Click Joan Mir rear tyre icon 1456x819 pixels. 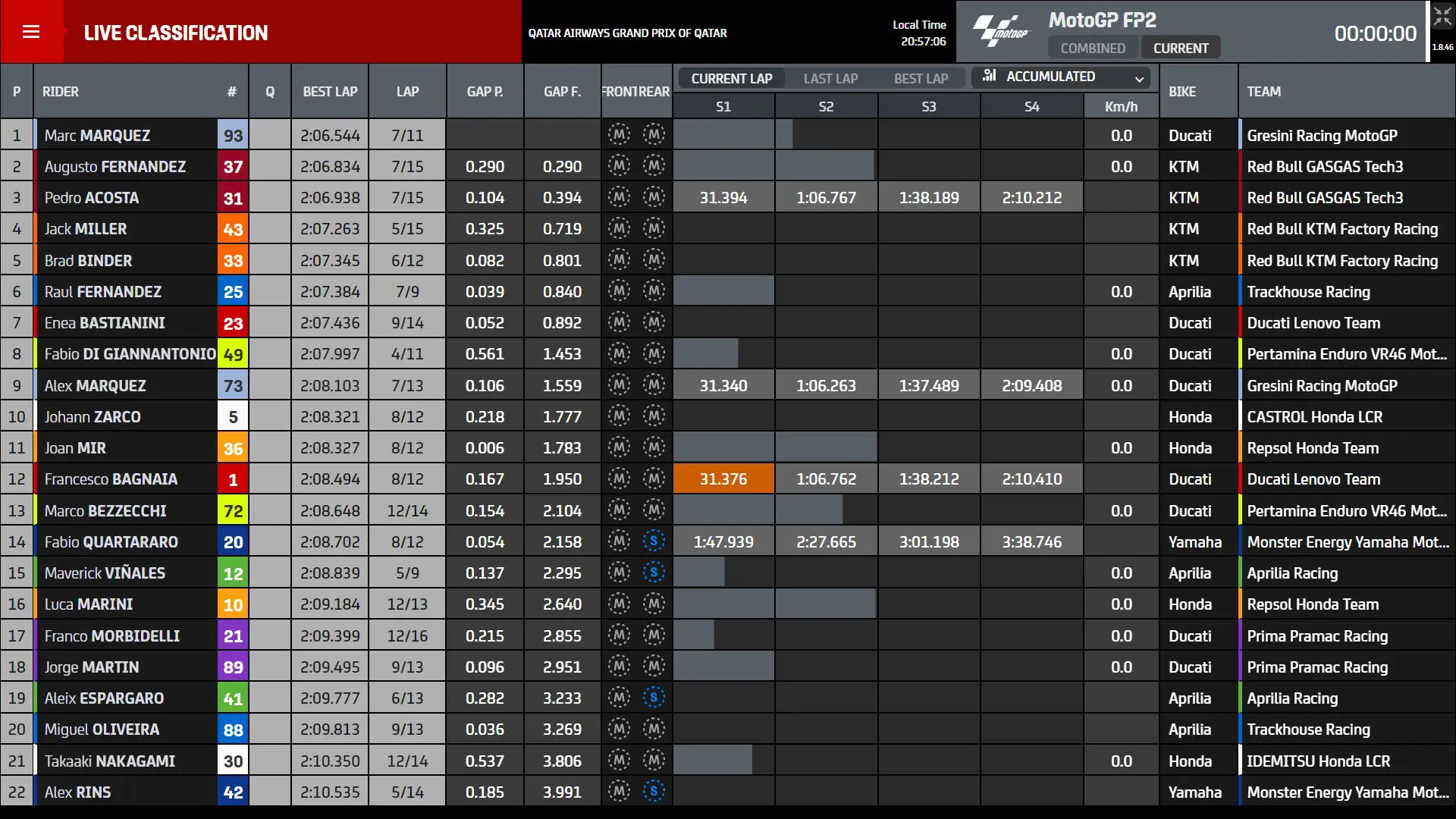(x=654, y=447)
